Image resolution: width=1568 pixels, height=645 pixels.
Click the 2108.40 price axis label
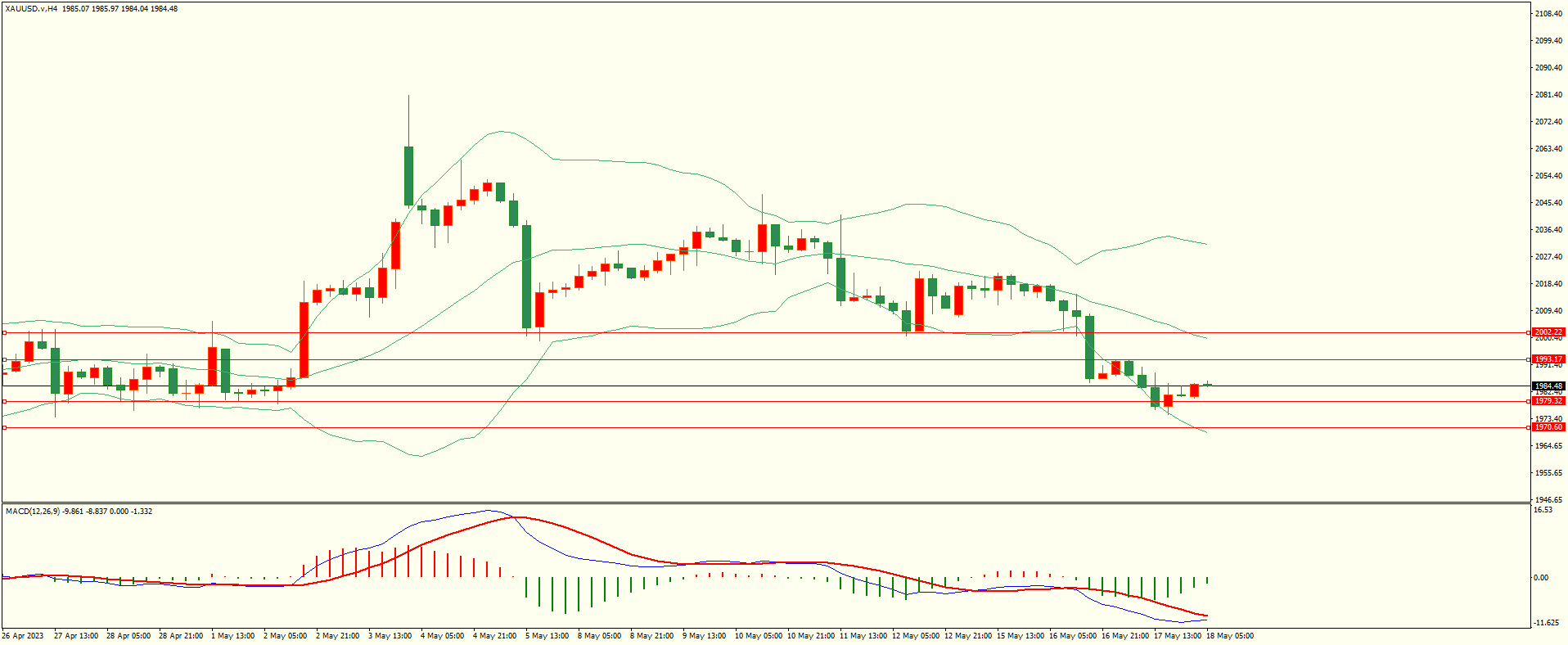click(x=1548, y=14)
